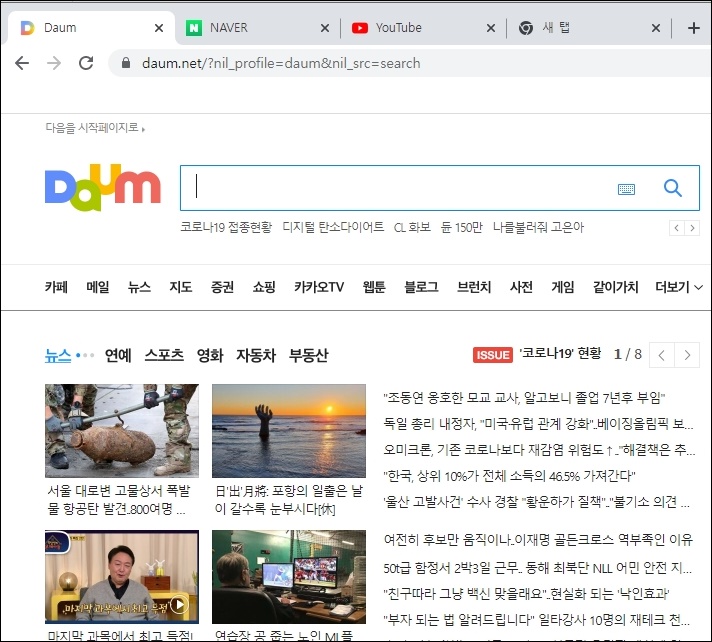Open 뉴스 in service menu bar
This screenshot has width=712, height=642.
click(139, 287)
